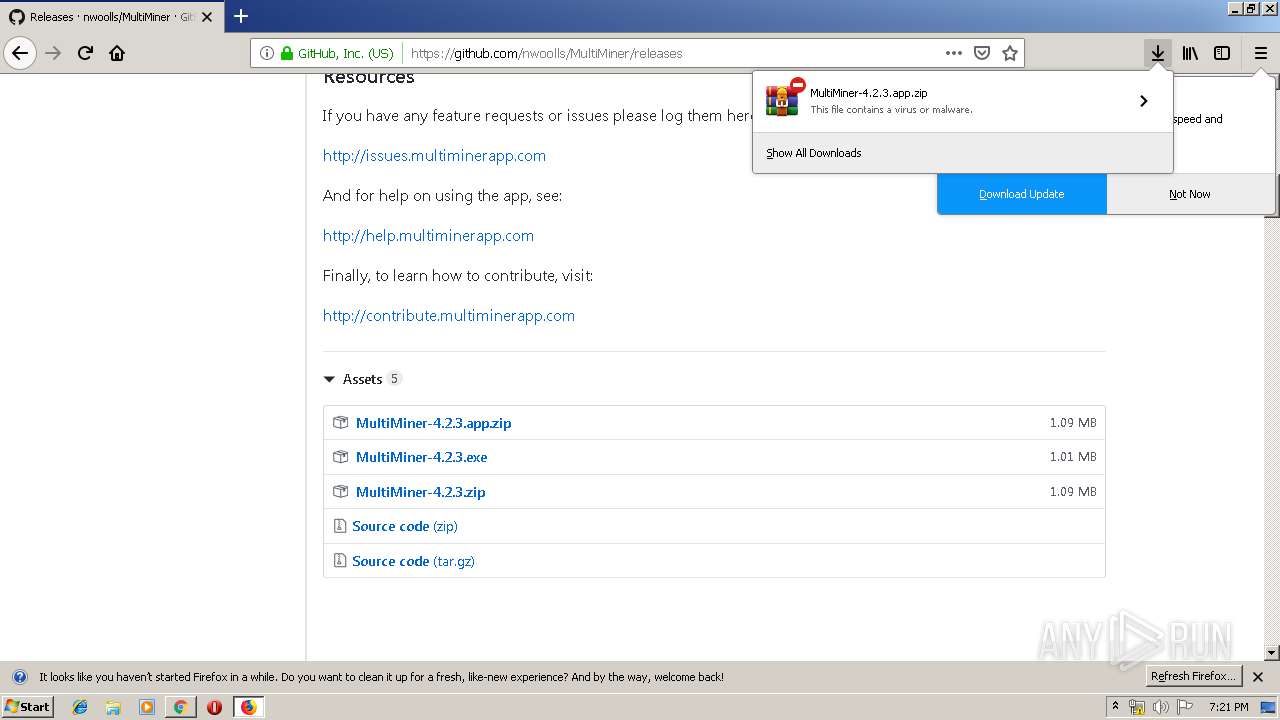Launch Internet Explorer from taskbar
This screenshot has width=1280, height=720.
tap(80, 707)
